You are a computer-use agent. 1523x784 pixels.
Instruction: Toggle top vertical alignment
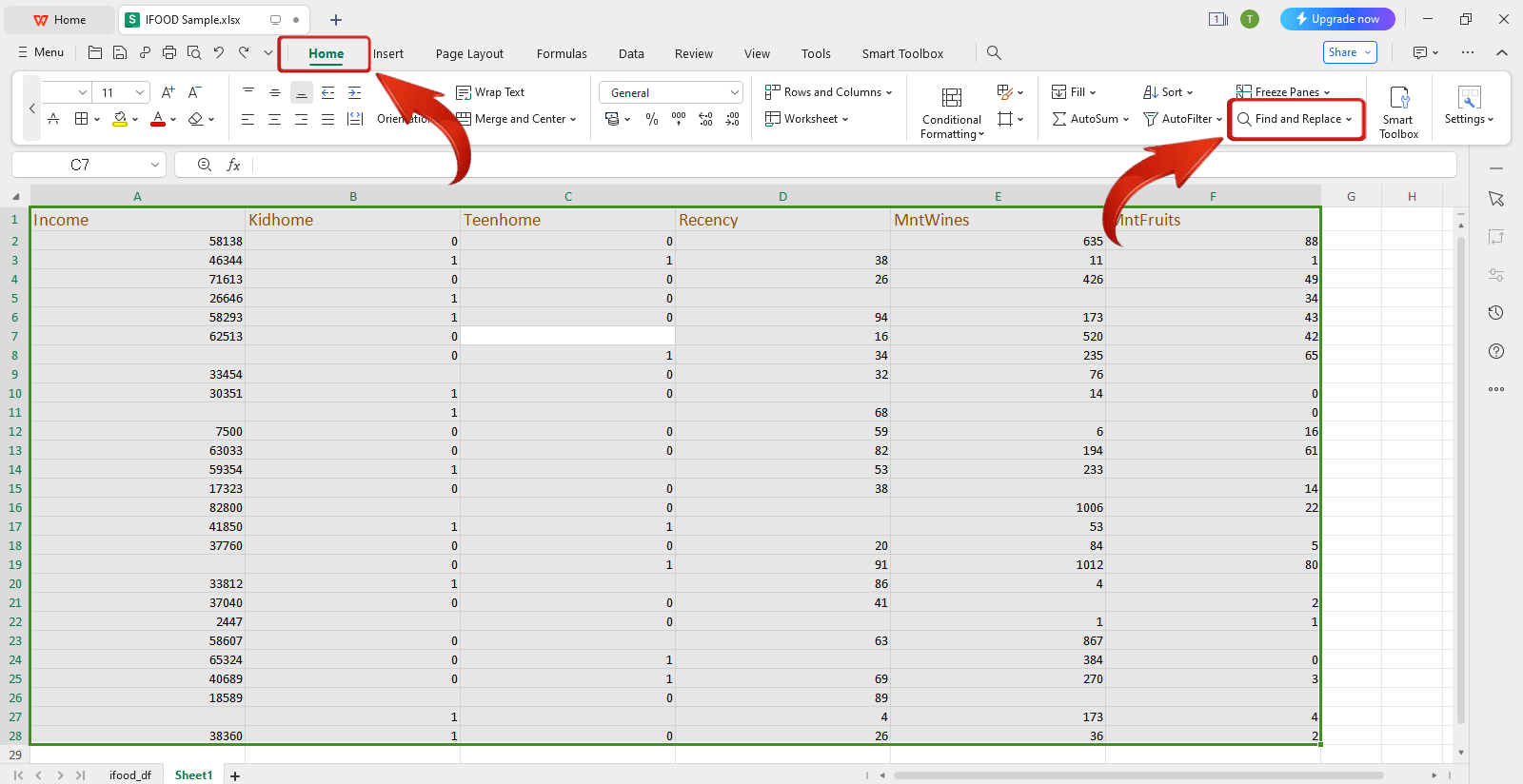click(248, 92)
